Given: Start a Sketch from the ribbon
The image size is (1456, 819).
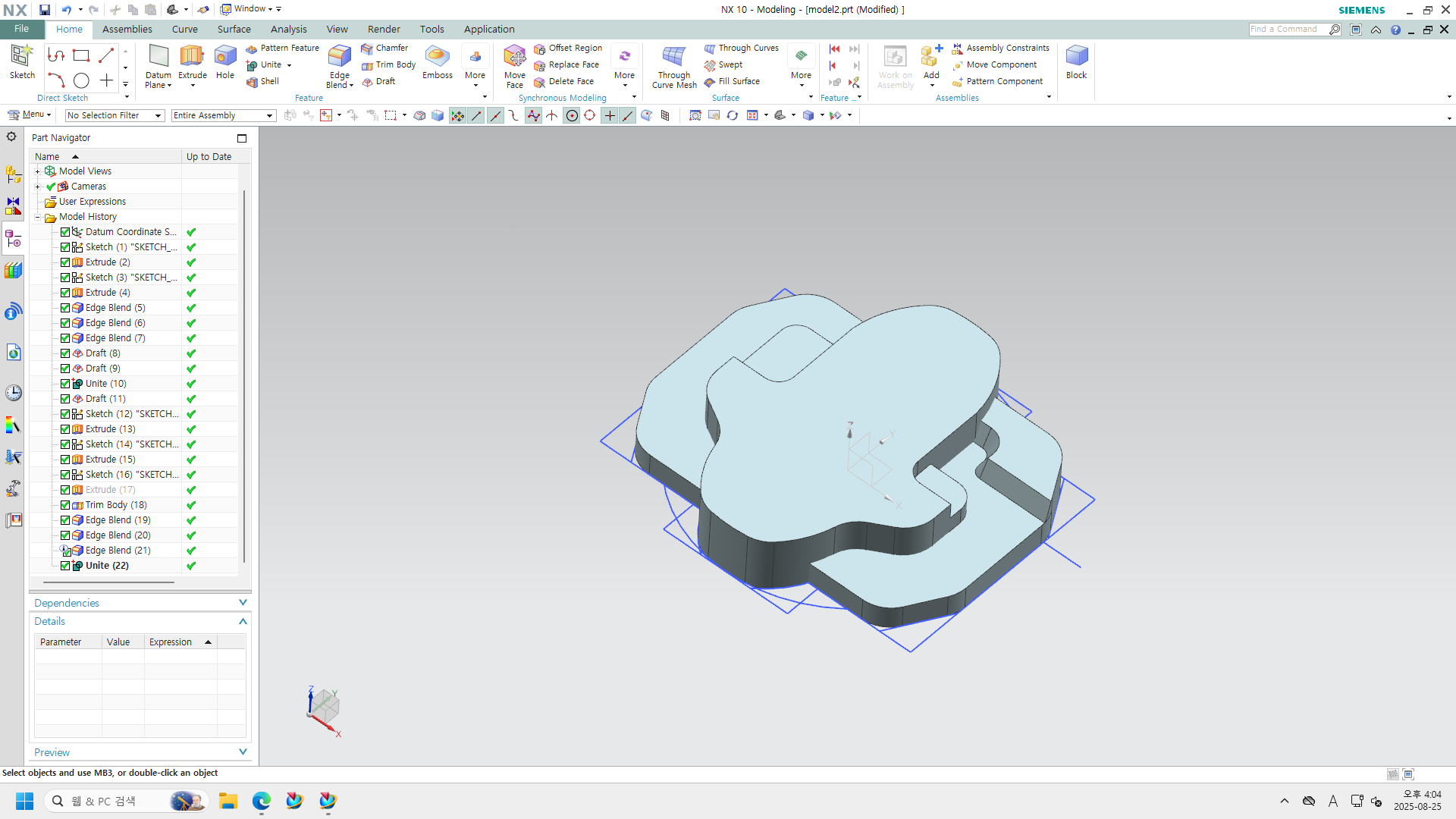Looking at the screenshot, I should (x=22, y=58).
